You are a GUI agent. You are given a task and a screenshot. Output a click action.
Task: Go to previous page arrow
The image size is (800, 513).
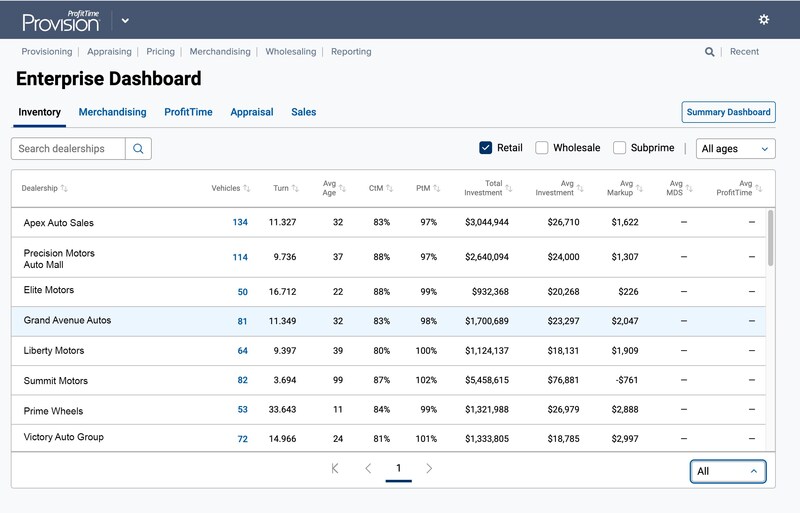[x=368, y=468]
